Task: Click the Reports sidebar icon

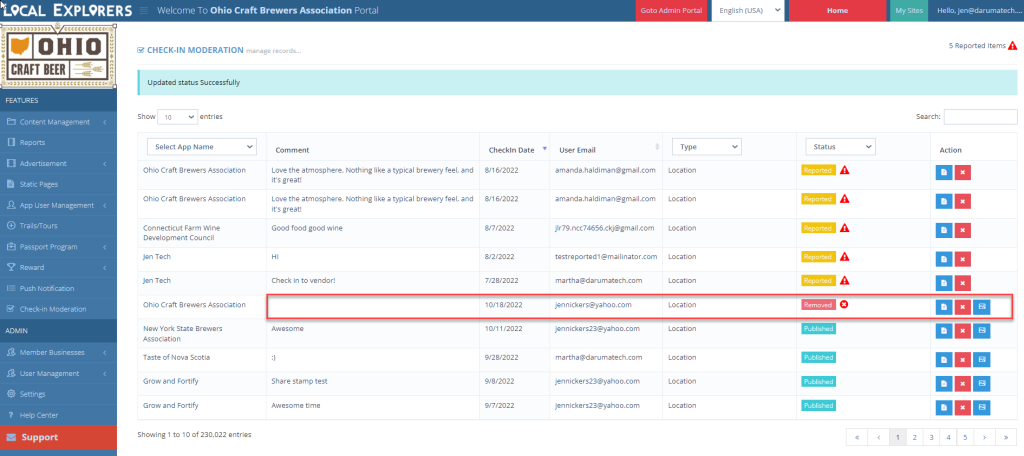Action: [10, 142]
